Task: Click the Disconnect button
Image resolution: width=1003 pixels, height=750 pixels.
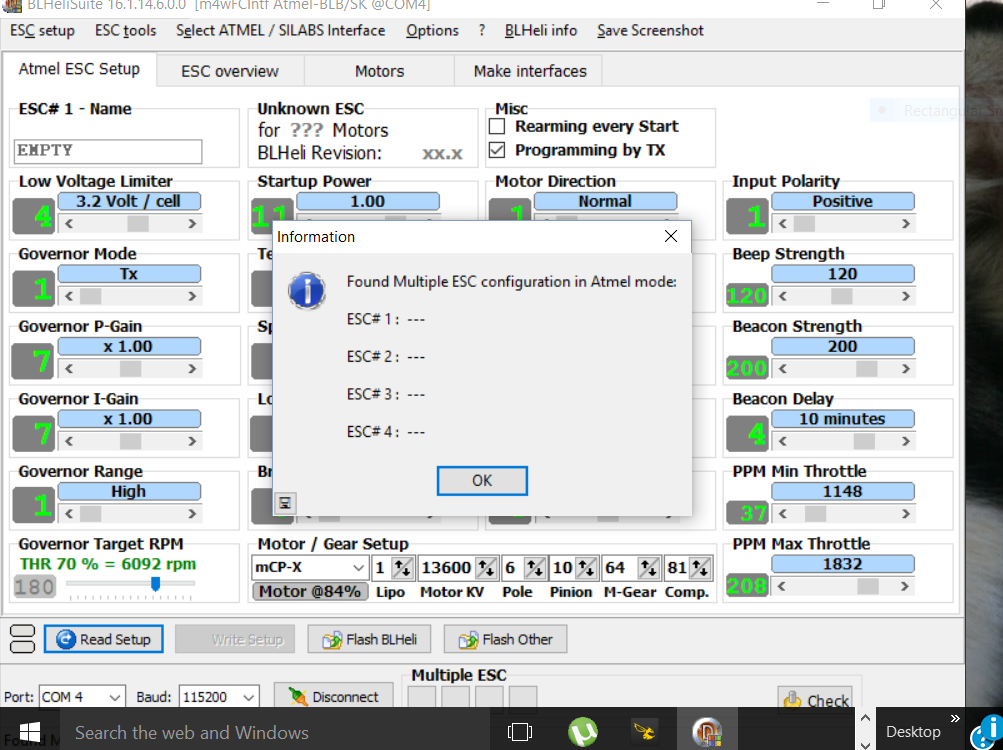Action: tap(333, 696)
